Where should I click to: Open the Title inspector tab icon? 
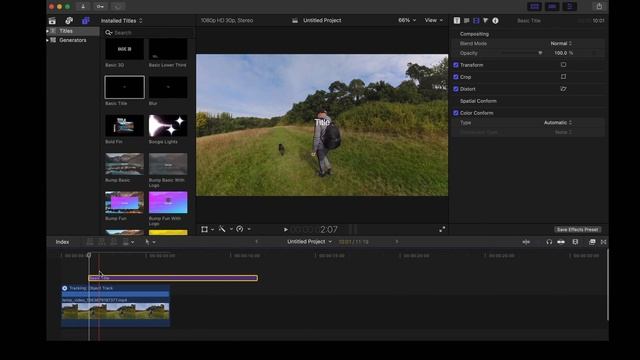point(457,20)
